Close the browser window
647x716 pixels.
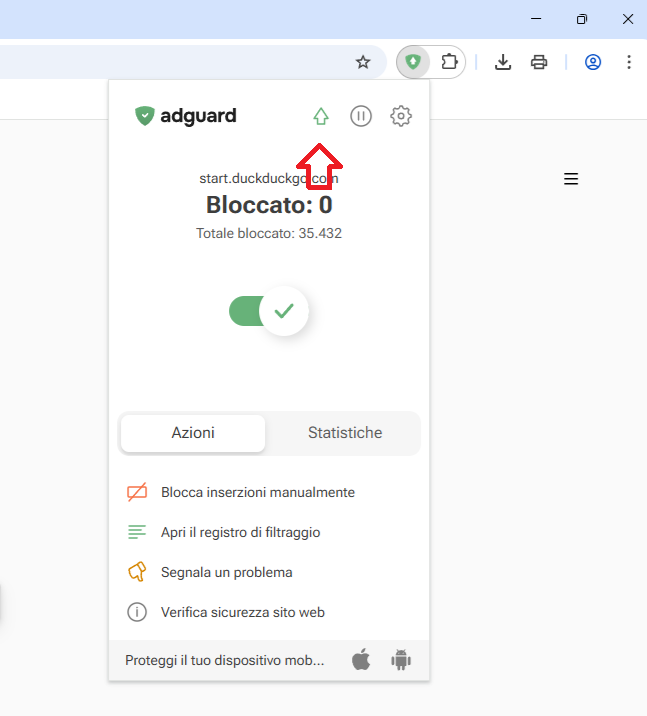click(628, 19)
